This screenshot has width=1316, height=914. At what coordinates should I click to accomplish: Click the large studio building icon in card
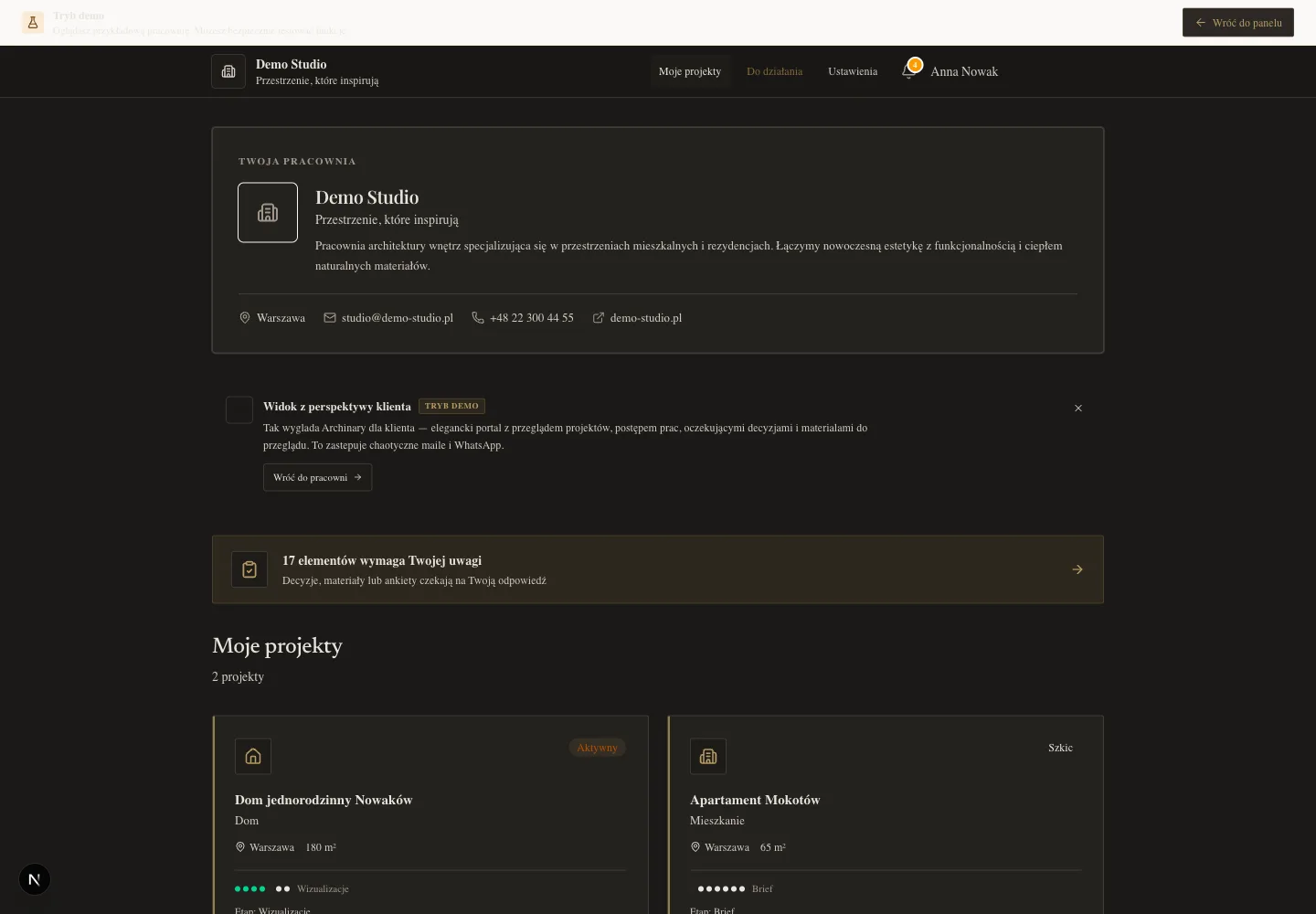(268, 213)
